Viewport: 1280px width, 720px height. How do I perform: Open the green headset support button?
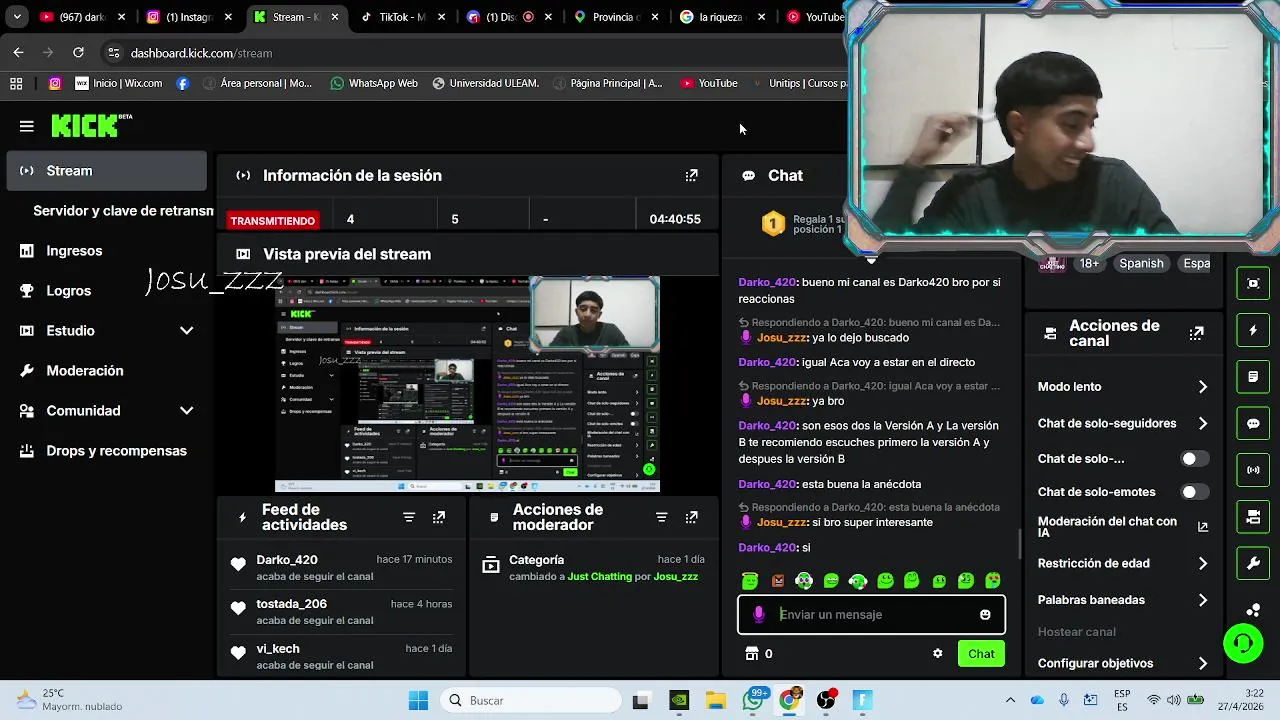tap(1243, 643)
